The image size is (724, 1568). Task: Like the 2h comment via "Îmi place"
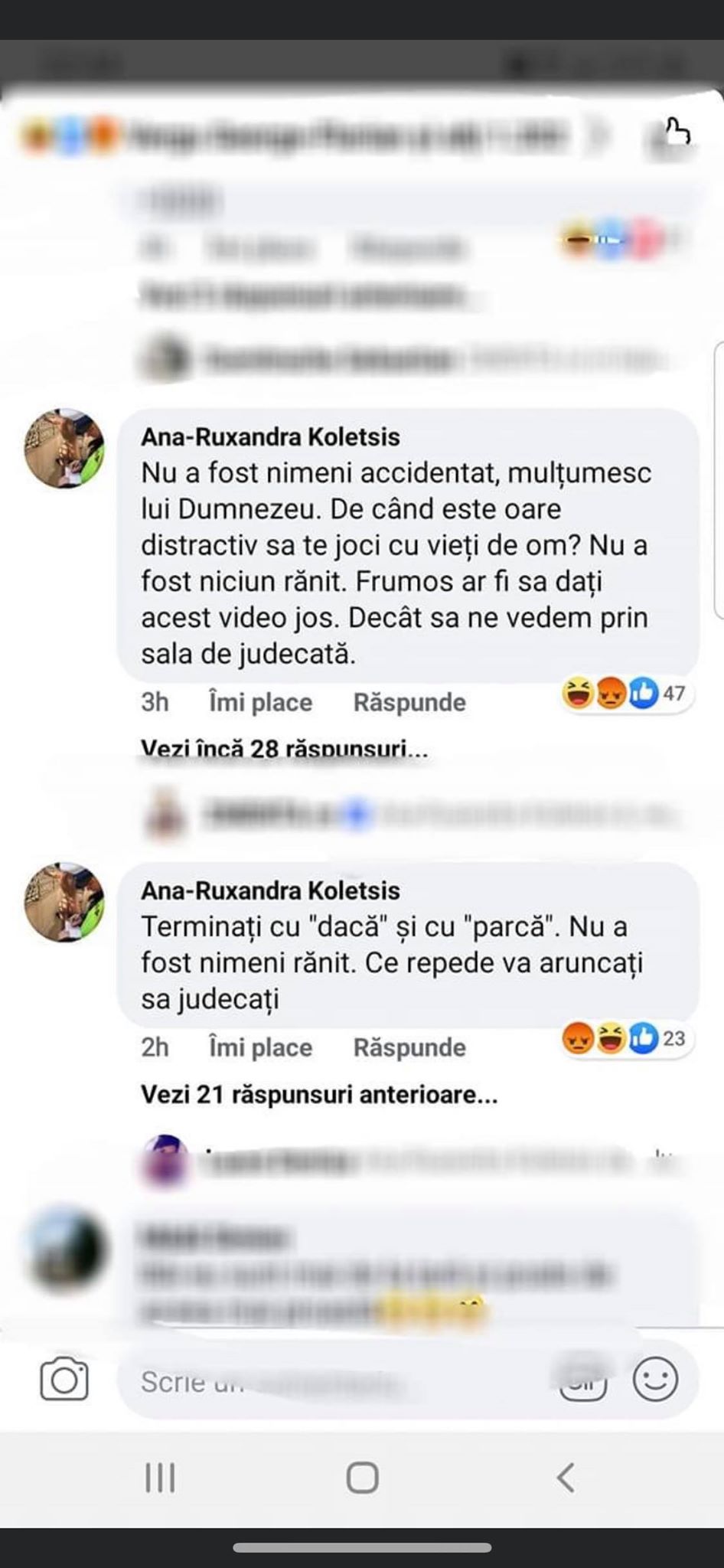(260, 1047)
